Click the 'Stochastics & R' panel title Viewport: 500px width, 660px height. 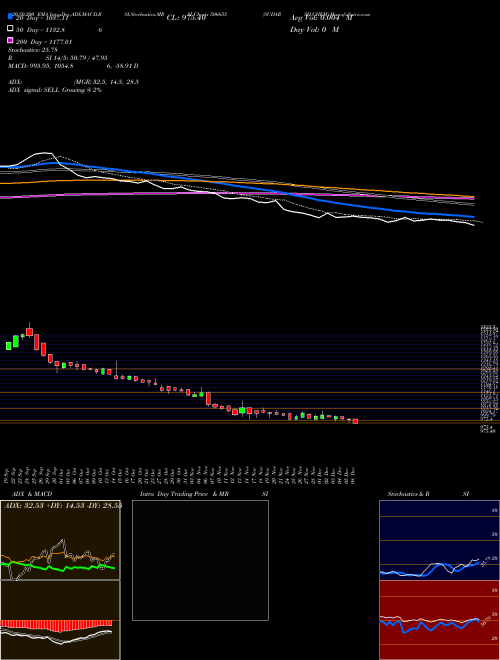409,494
